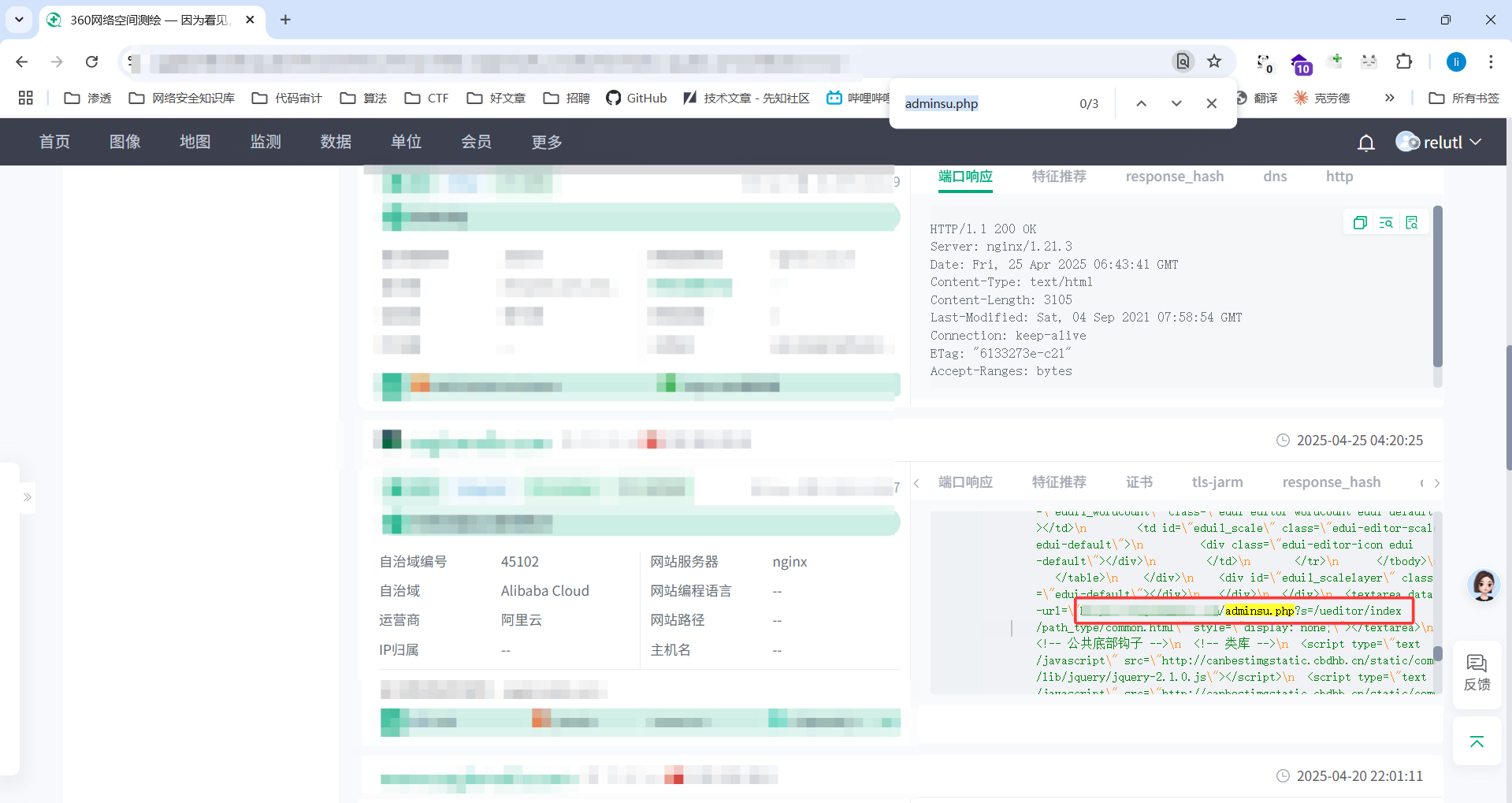Viewport: 1512px width, 803px height.
Task: Open the 技术文章 - 先知社区 bookmark
Action: [x=746, y=98]
